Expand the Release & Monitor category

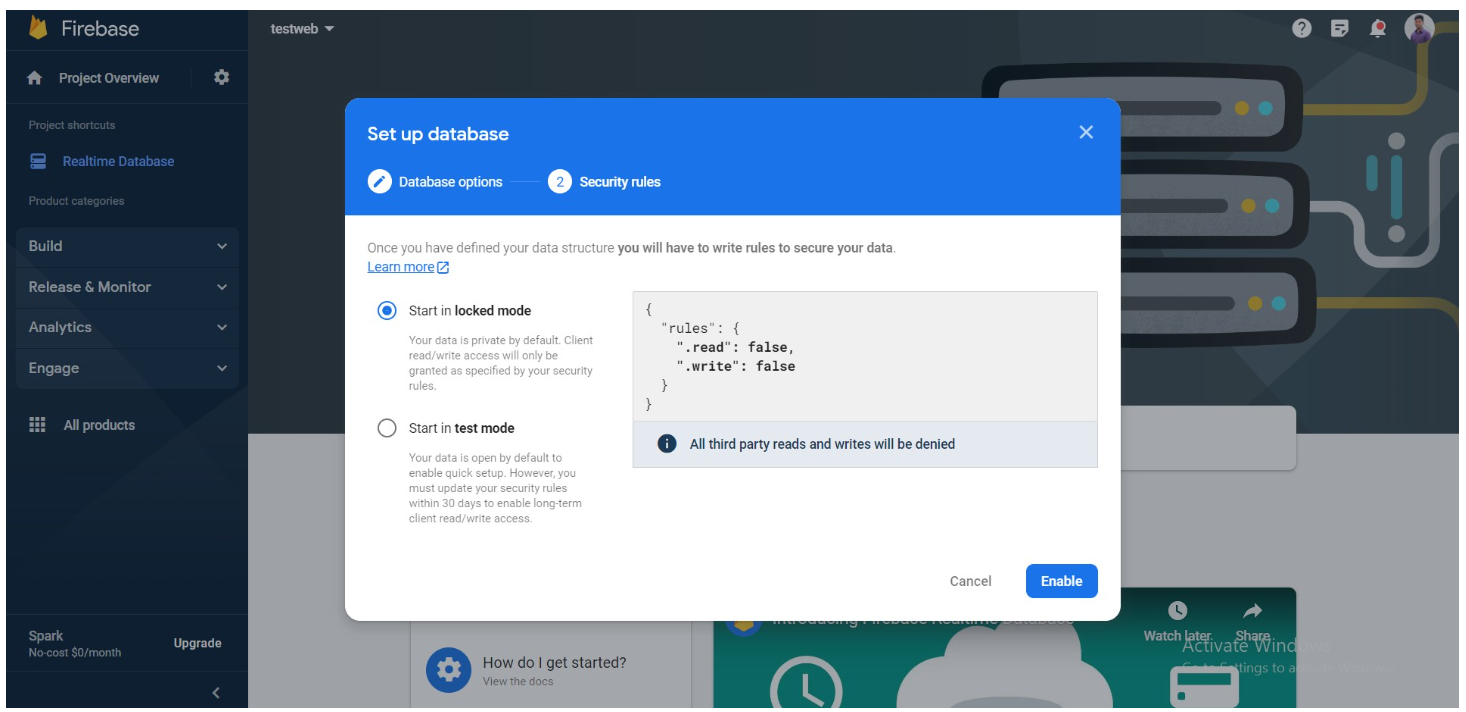128,287
